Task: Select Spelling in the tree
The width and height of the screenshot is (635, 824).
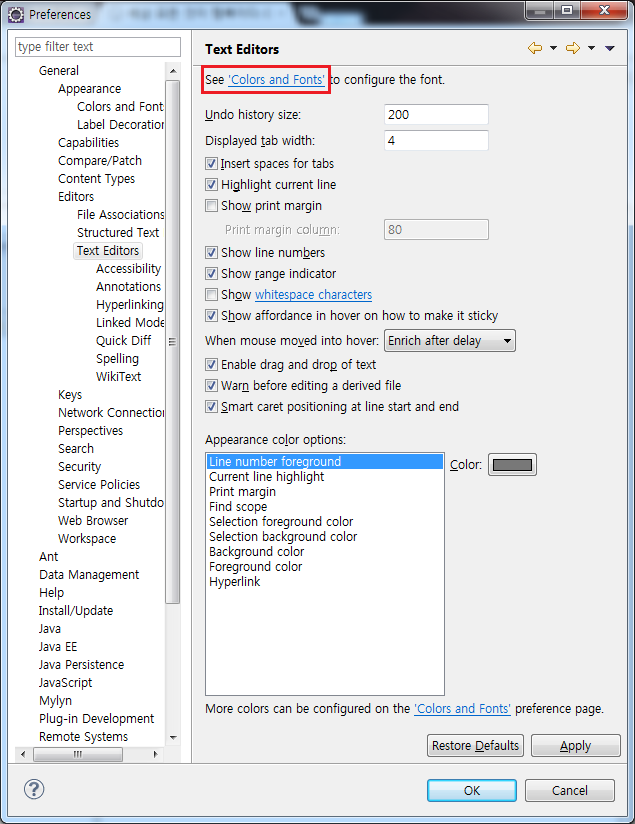Action: 117,358
